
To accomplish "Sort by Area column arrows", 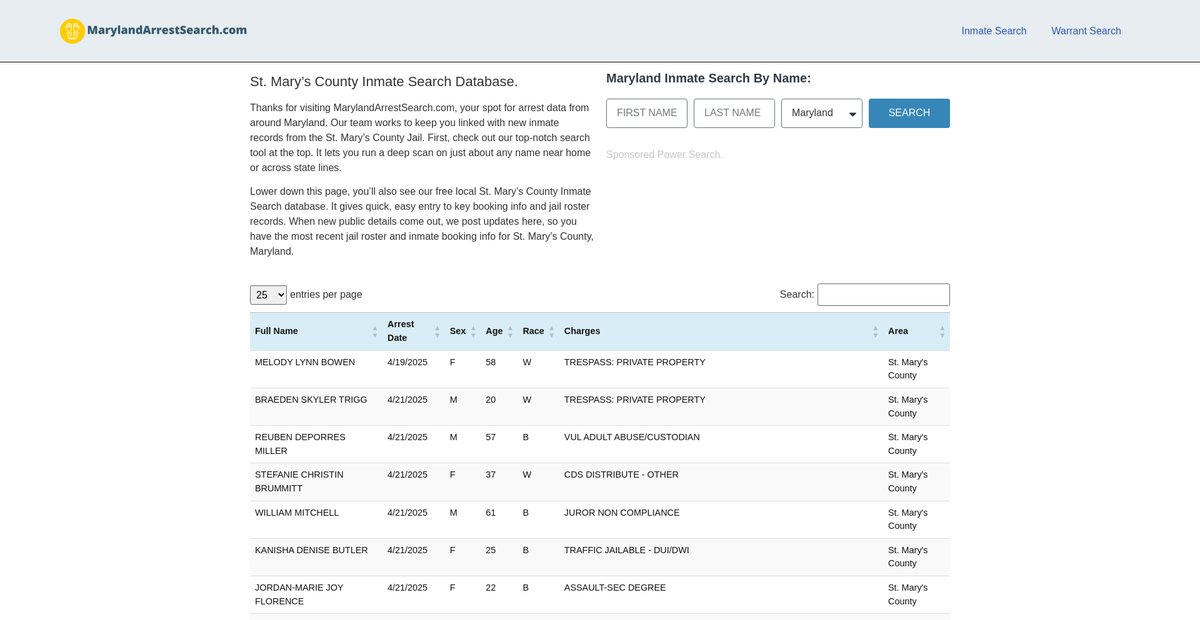I will (941, 331).
